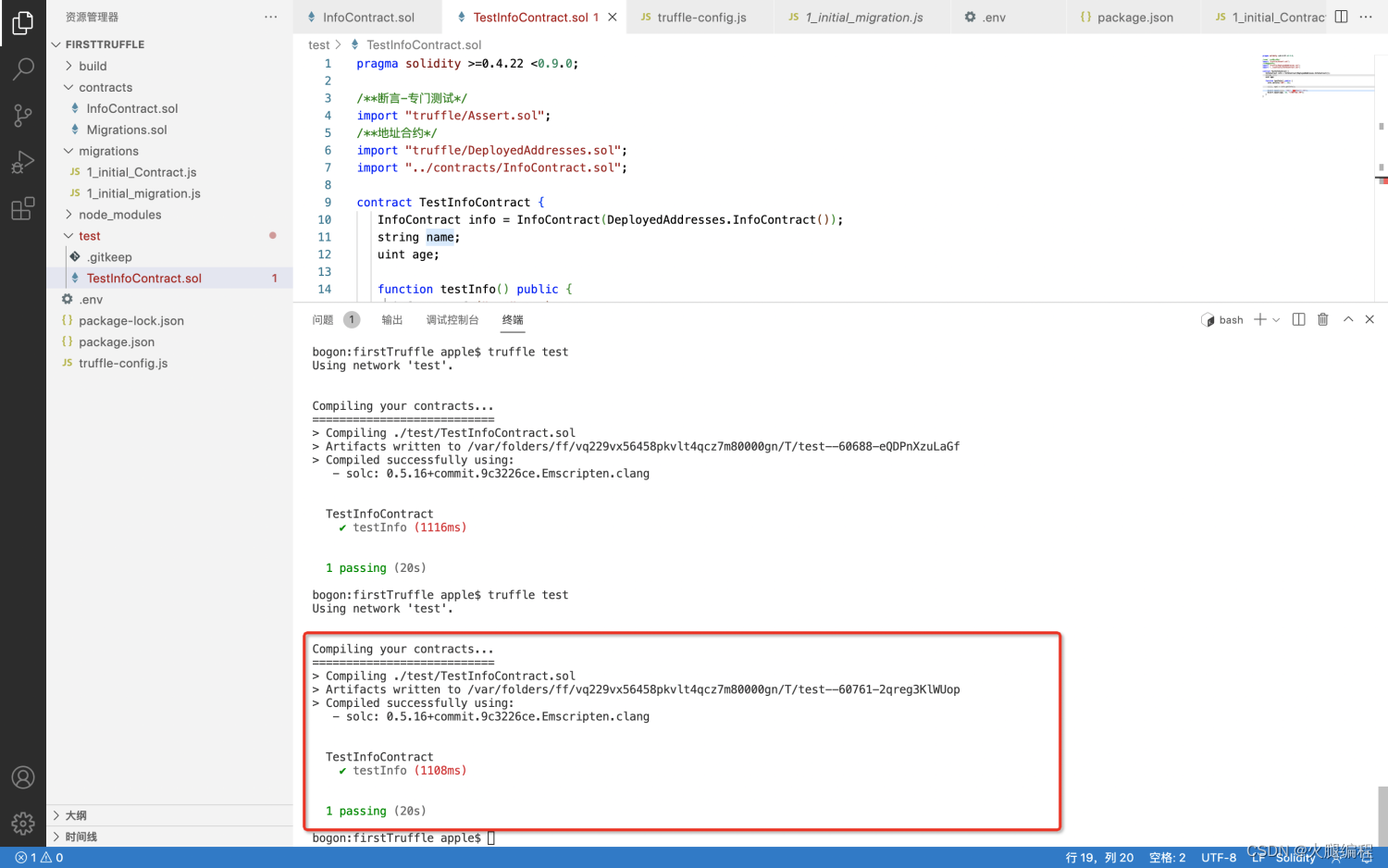Add a new terminal with plus icon
The width and height of the screenshot is (1388, 868).
click(x=1259, y=319)
